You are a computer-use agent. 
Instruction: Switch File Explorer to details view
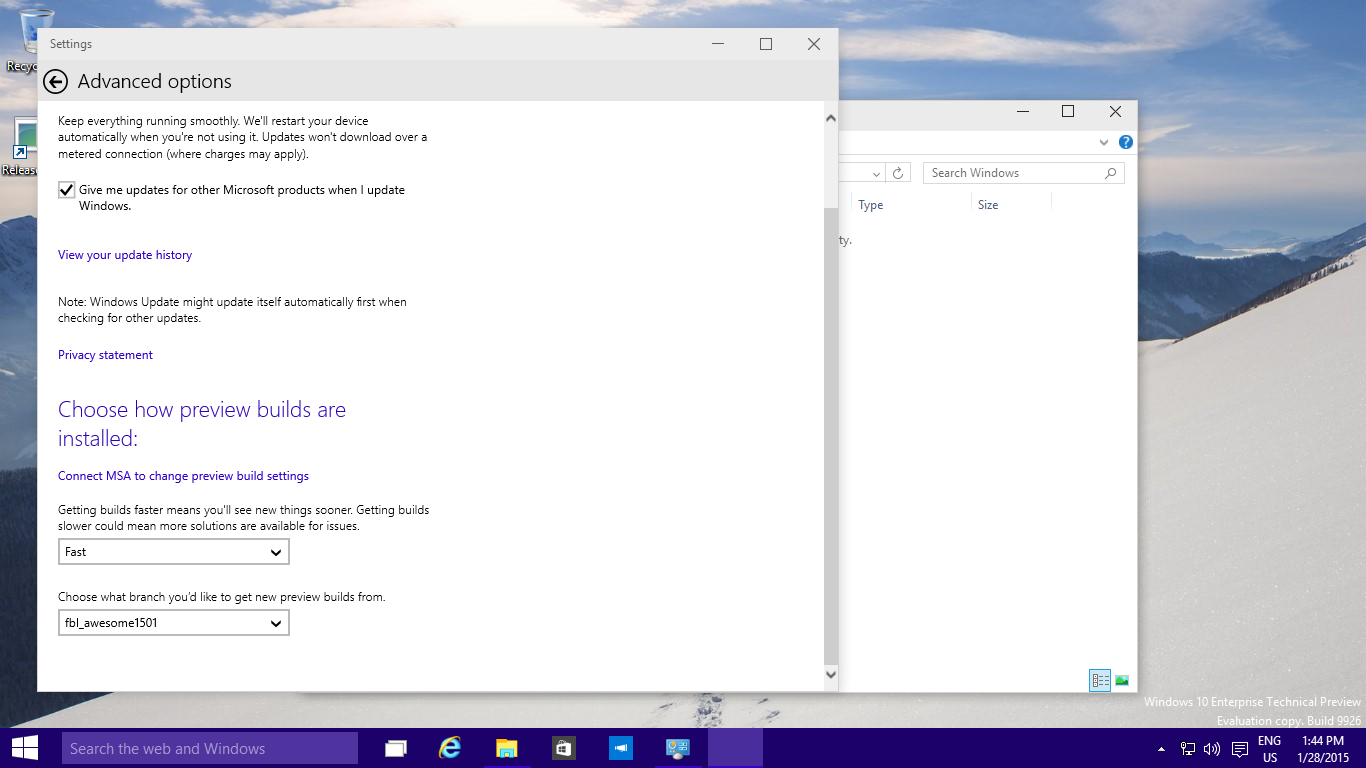(1100, 681)
